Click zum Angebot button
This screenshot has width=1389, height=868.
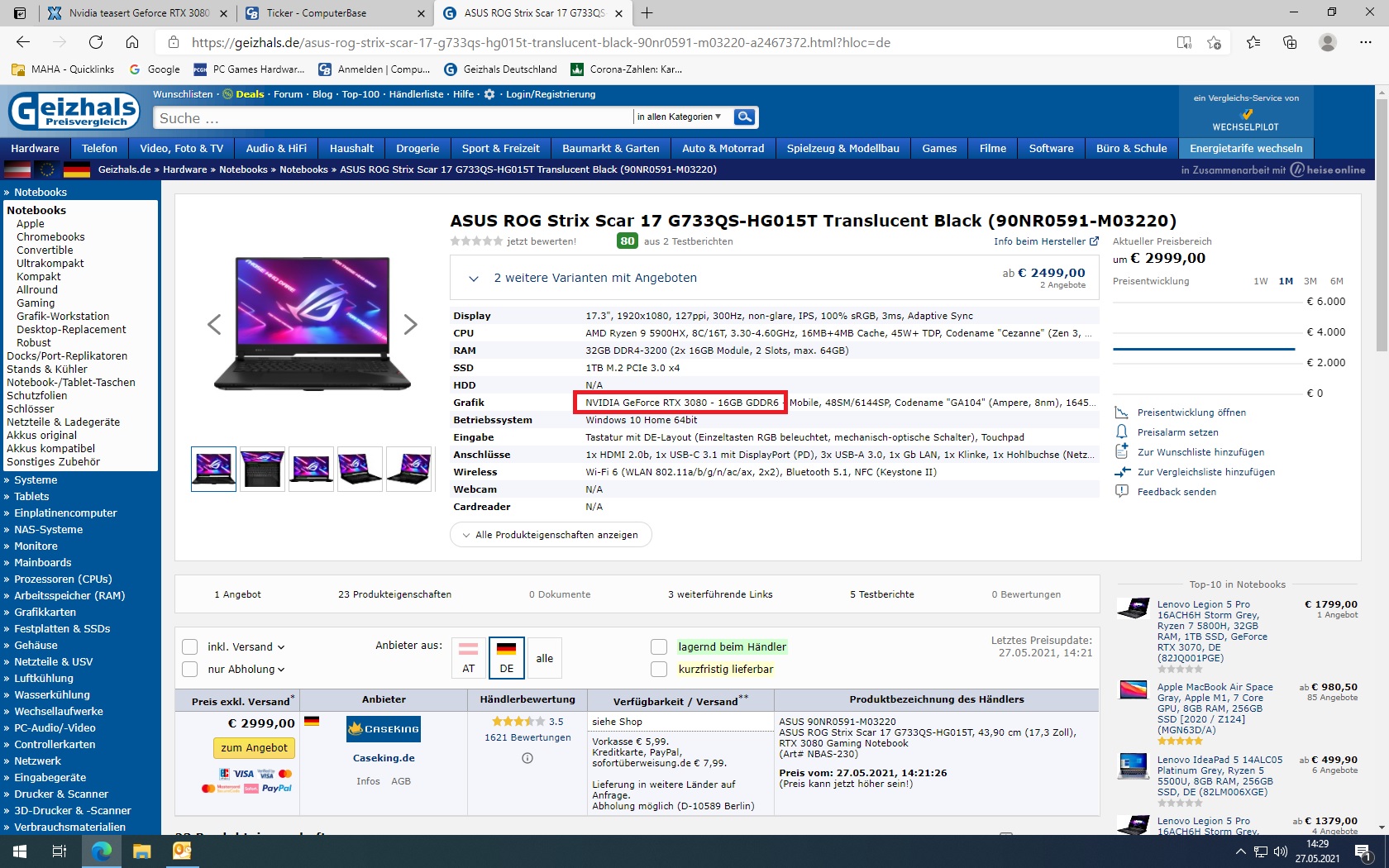tap(254, 747)
